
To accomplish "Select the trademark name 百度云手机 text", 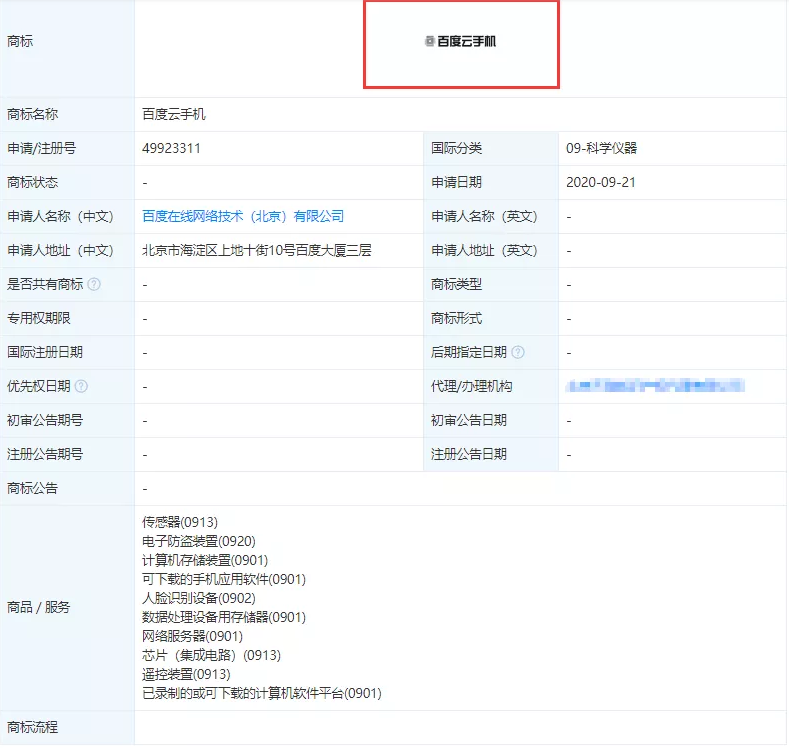I will pos(174,114).
